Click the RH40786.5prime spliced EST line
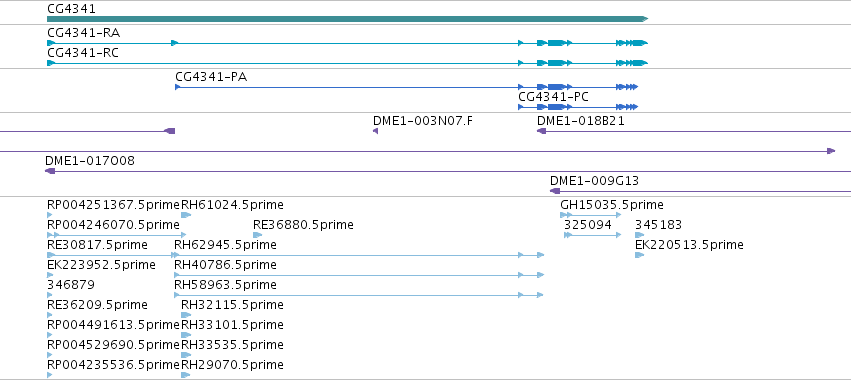Image resolution: width=851 pixels, height=380 pixels. pyautogui.click(x=359, y=275)
